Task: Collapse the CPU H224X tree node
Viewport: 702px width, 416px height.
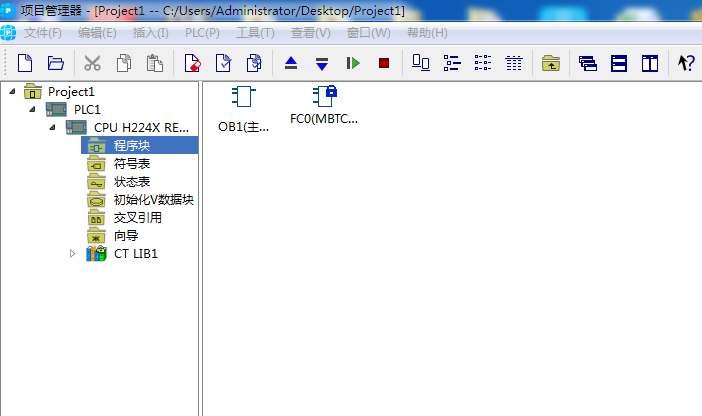Action: click(x=52, y=128)
